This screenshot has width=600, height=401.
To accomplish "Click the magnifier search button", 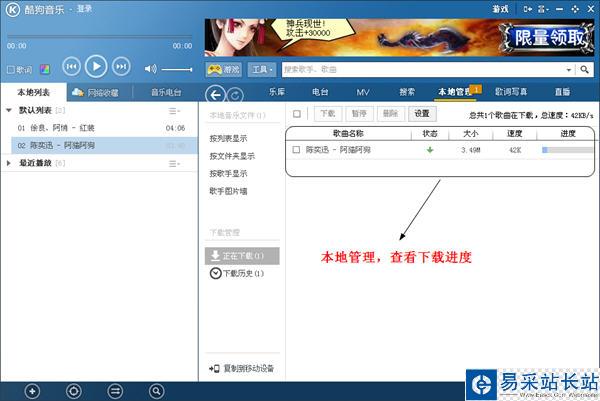I will 584,70.
